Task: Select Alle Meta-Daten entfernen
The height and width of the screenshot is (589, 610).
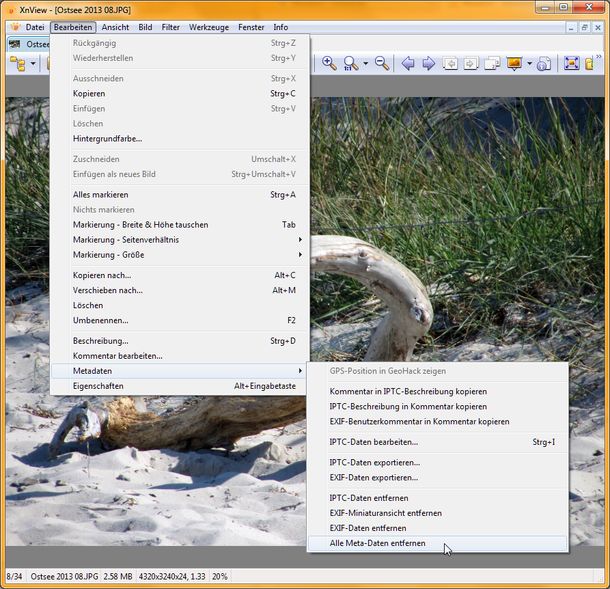Action: click(x=377, y=543)
